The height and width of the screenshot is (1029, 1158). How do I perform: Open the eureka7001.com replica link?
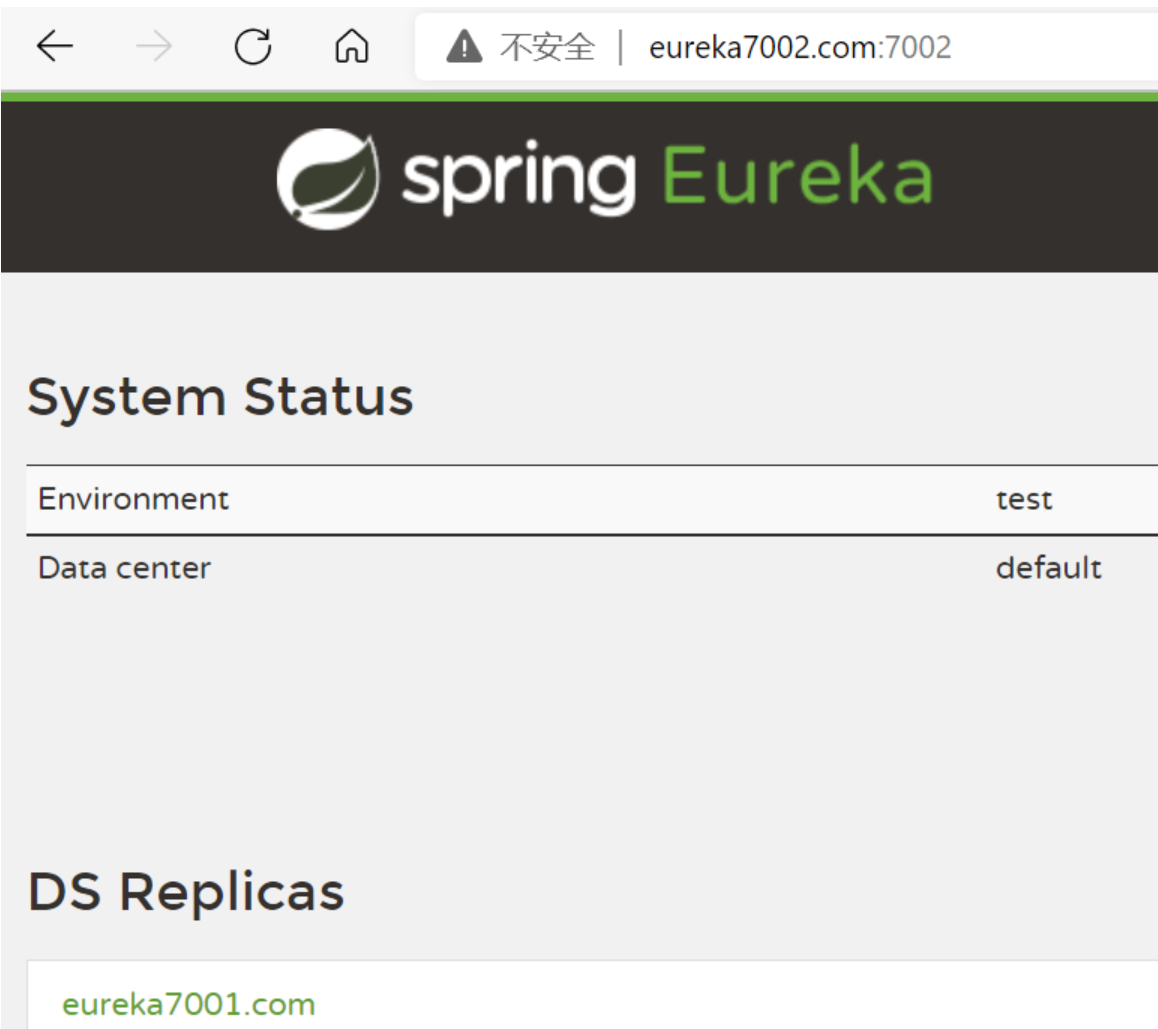point(188,1005)
